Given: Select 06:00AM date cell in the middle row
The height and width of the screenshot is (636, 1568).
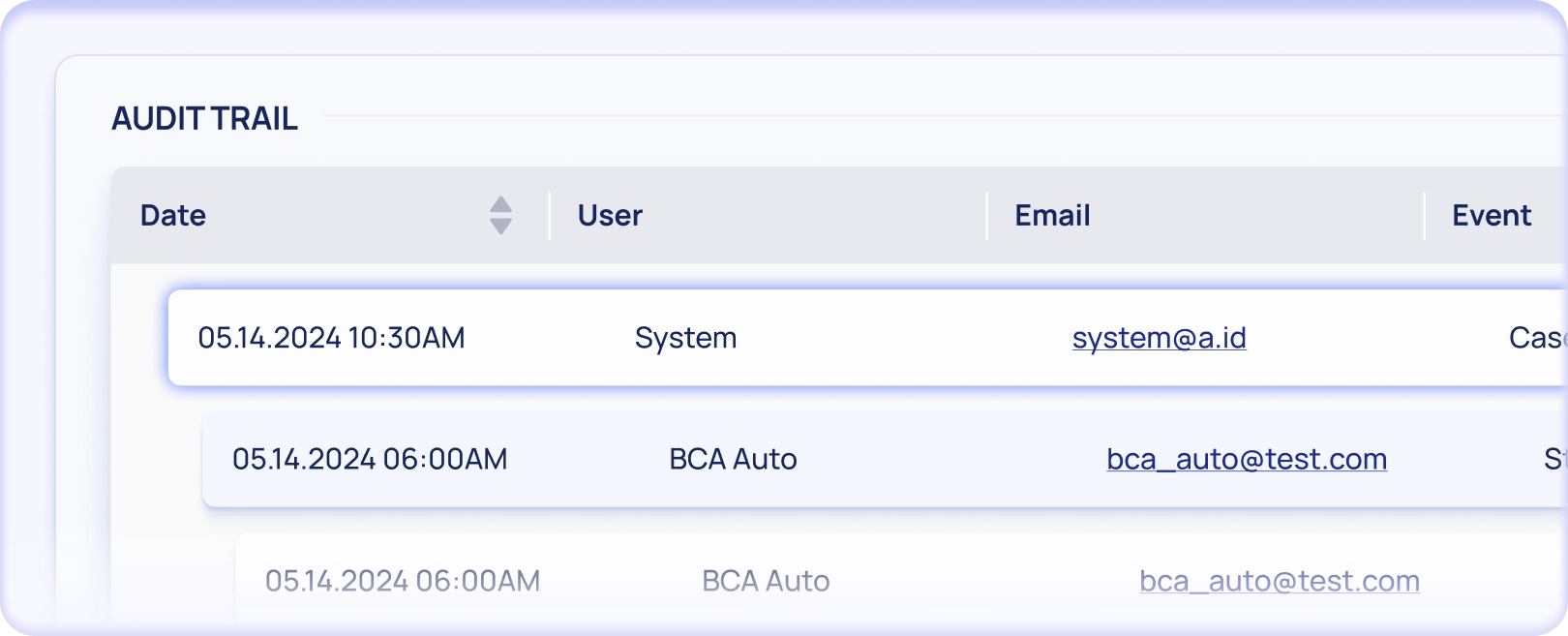Looking at the screenshot, I should 370,459.
